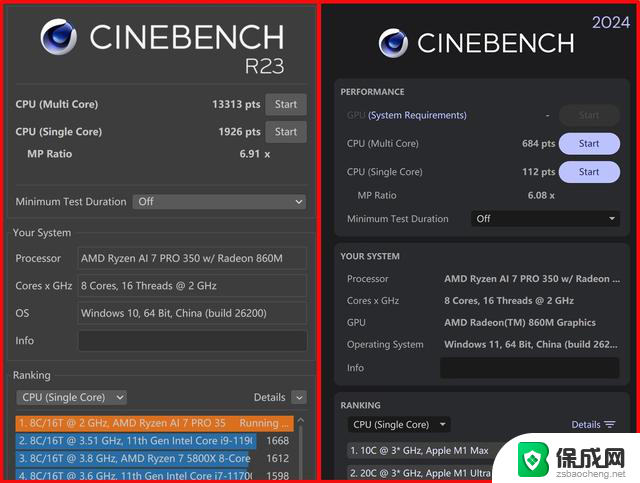Click the 1926 pts single core score
This screenshot has width=640, height=483.
239,132
